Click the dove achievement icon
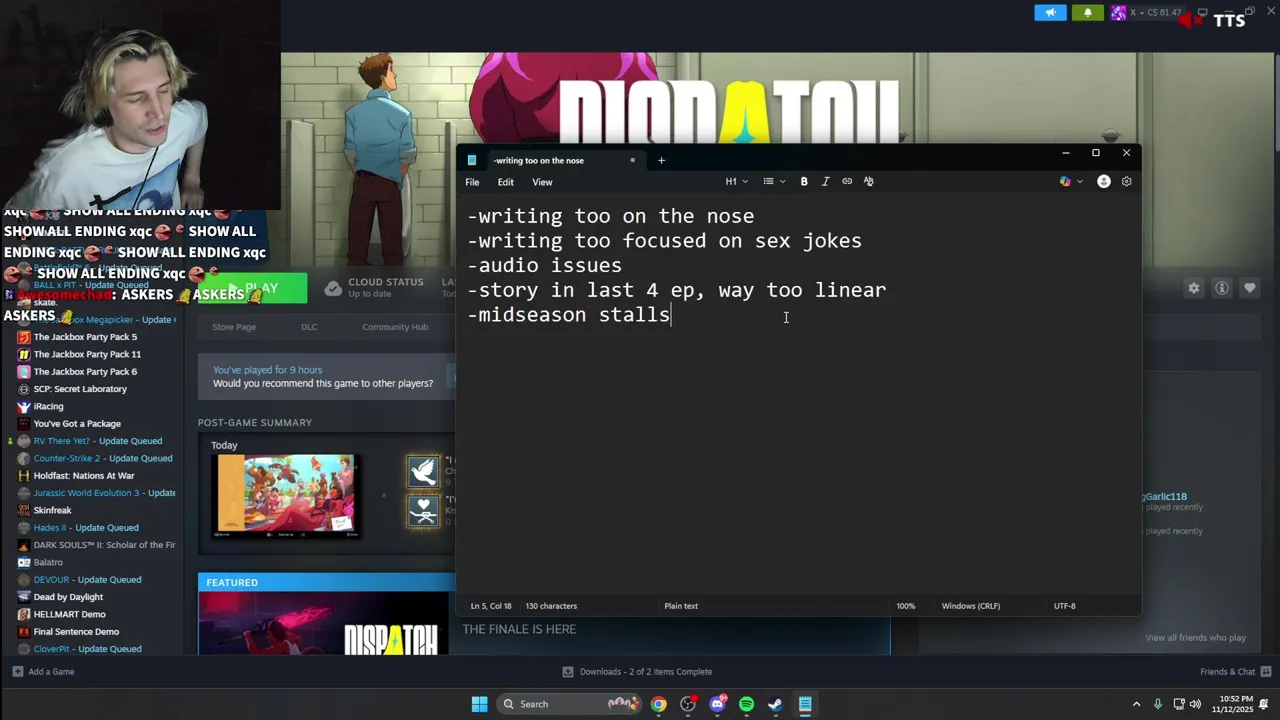Viewport: 1280px width, 720px height. (423, 472)
